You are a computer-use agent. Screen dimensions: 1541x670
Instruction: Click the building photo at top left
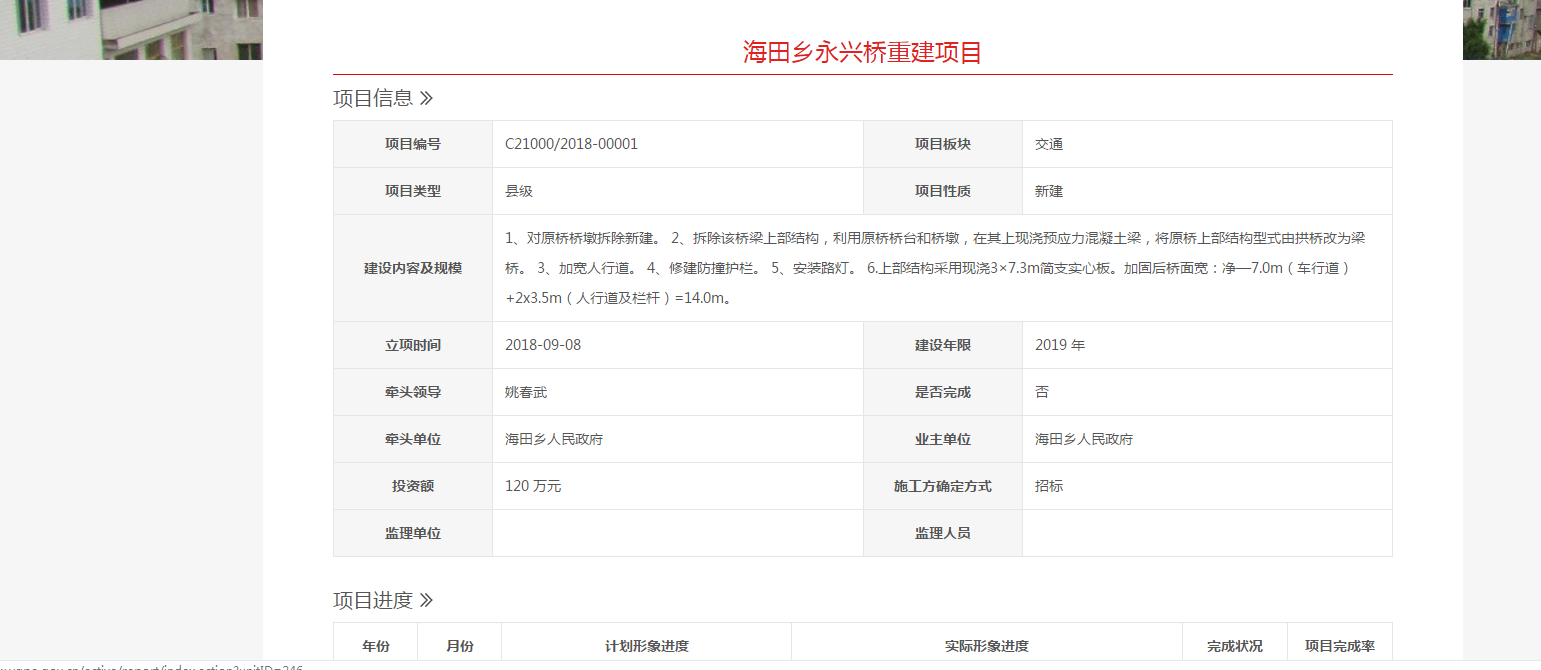tap(131, 30)
